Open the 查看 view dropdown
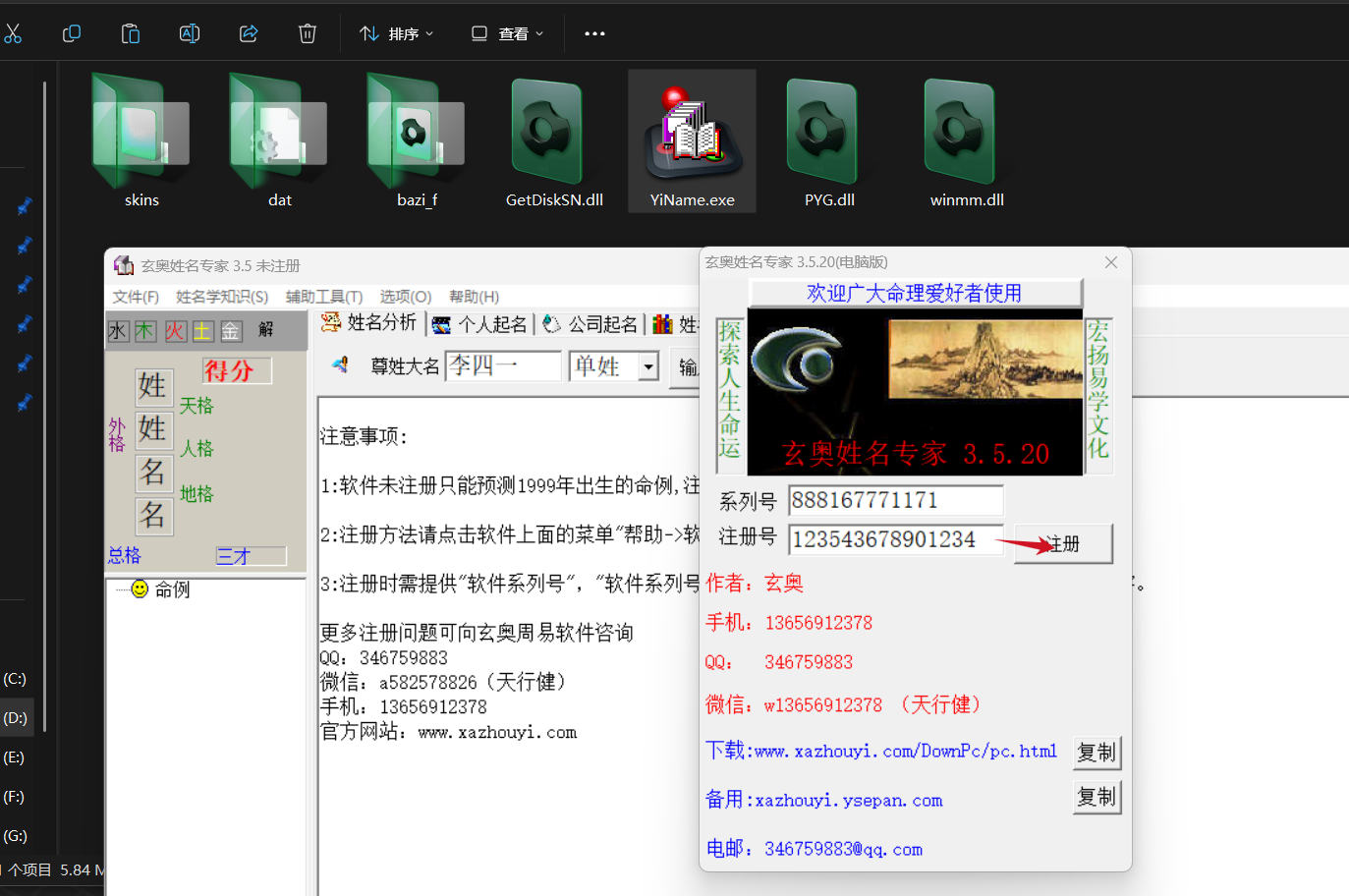 pyautogui.click(x=507, y=33)
